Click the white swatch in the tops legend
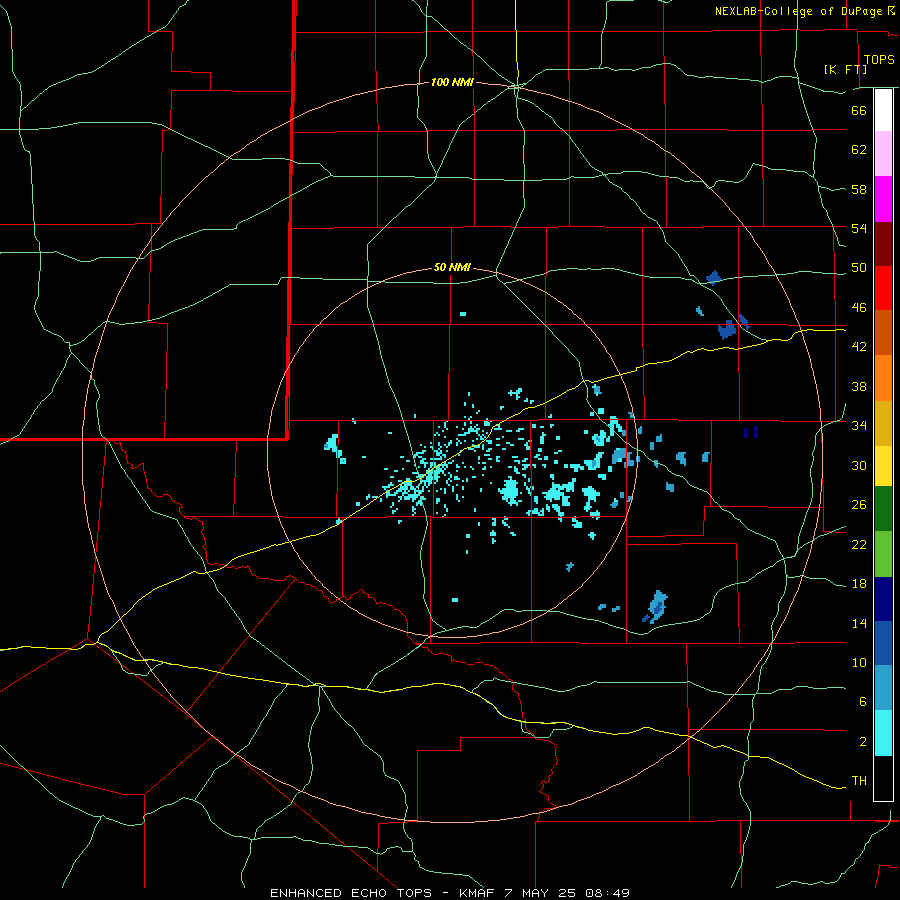Image resolution: width=900 pixels, height=900 pixels. coord(883,110)
